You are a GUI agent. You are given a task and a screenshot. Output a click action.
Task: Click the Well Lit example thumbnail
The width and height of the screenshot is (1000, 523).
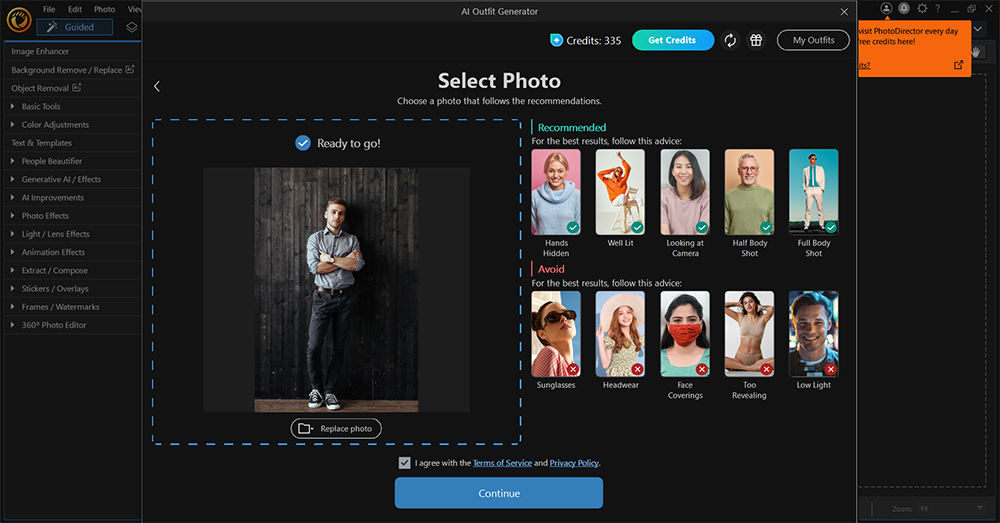coord(621,192)
